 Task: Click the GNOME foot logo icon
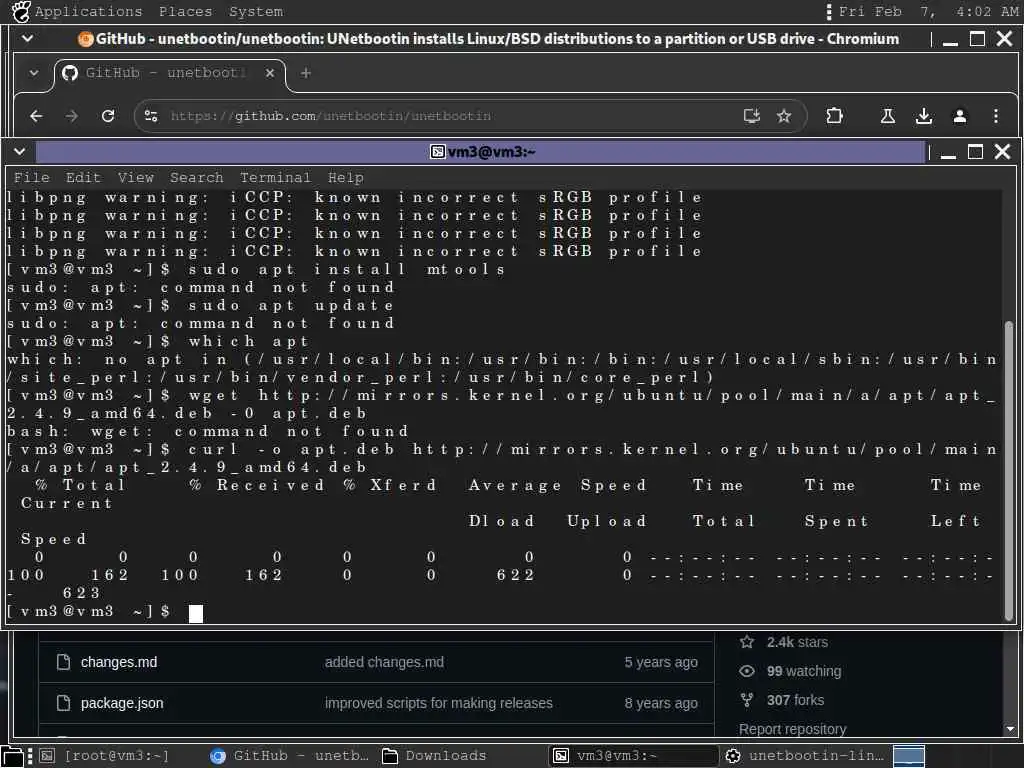pos(21,11)
